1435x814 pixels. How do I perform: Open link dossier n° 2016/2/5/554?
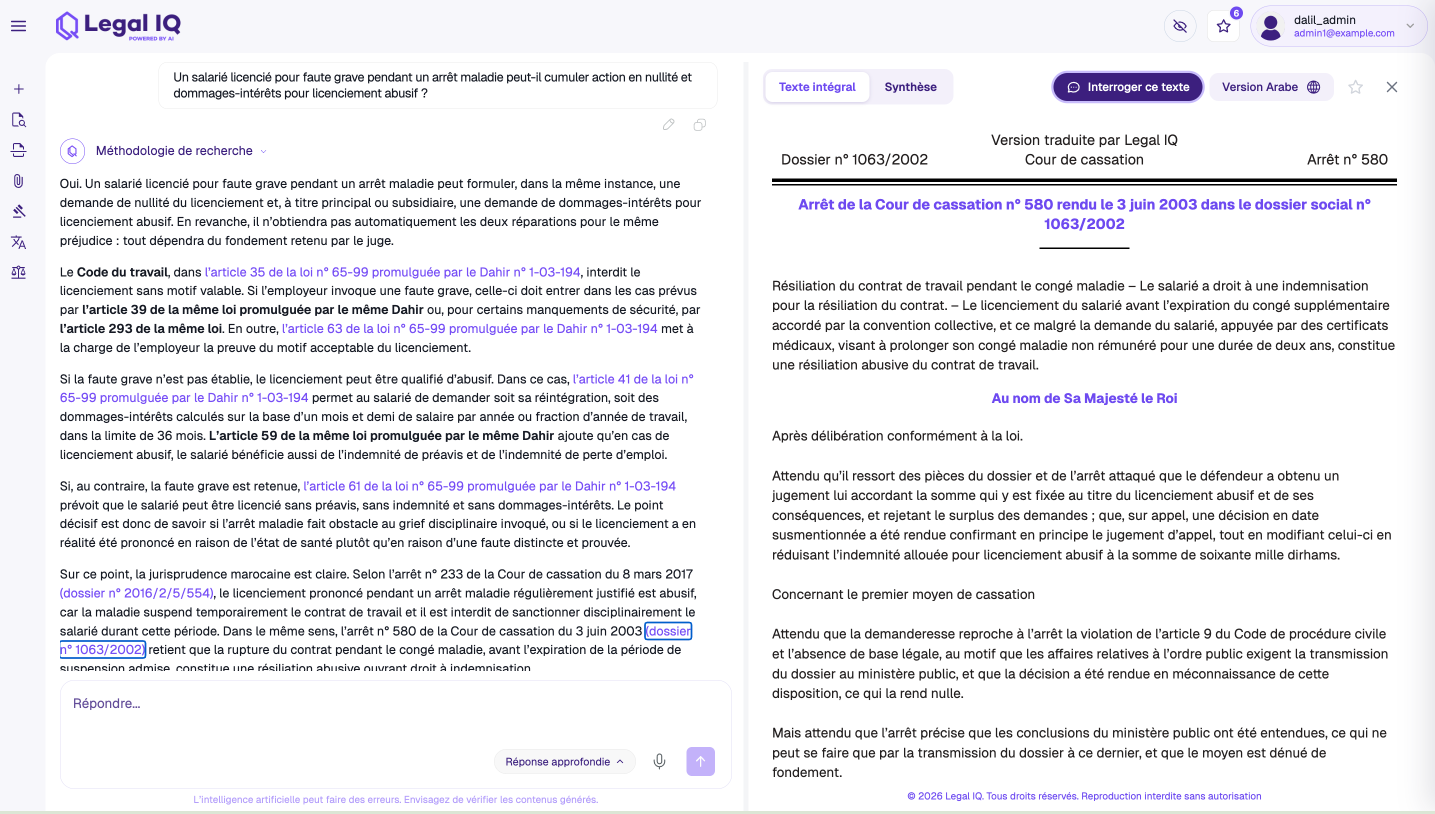tap(137, 593)
